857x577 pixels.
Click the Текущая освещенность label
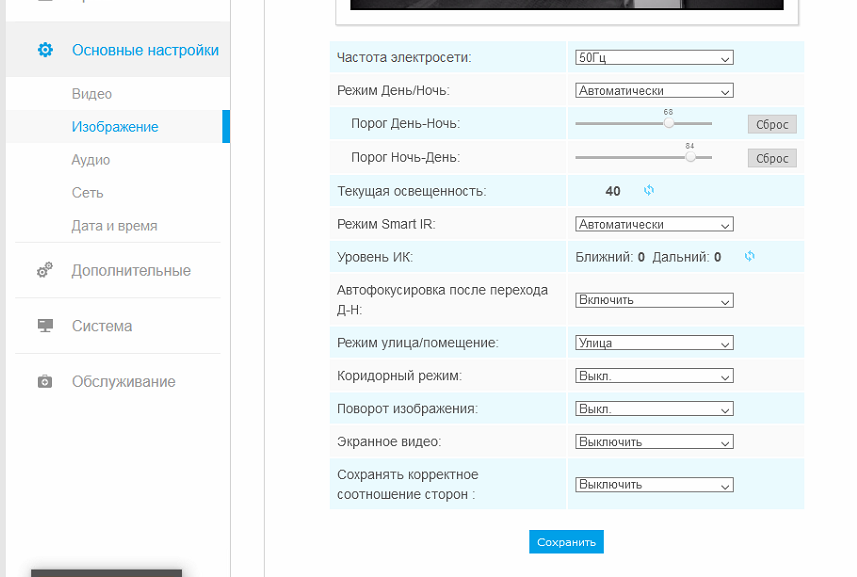point(412,191)
